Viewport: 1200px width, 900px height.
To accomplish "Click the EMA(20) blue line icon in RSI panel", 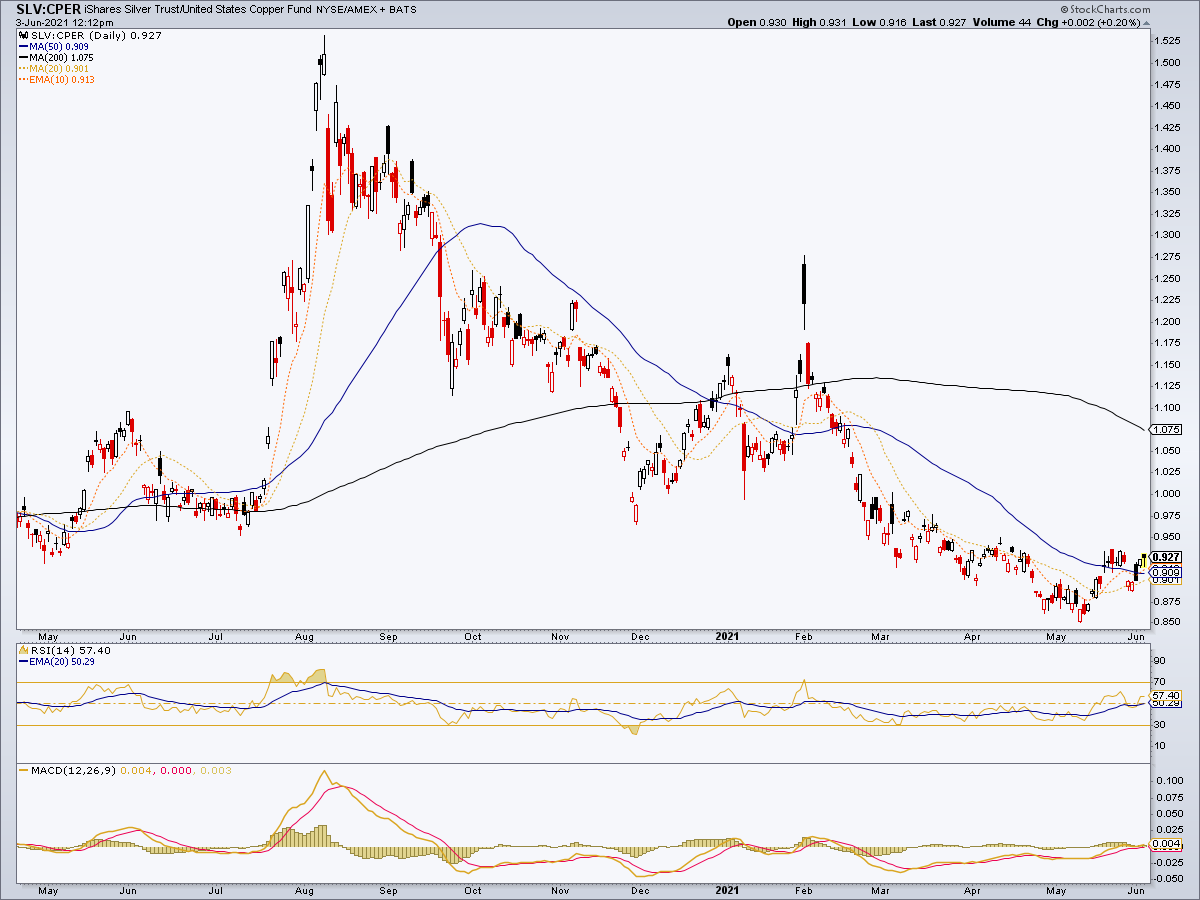I will [x=25, y=660].
